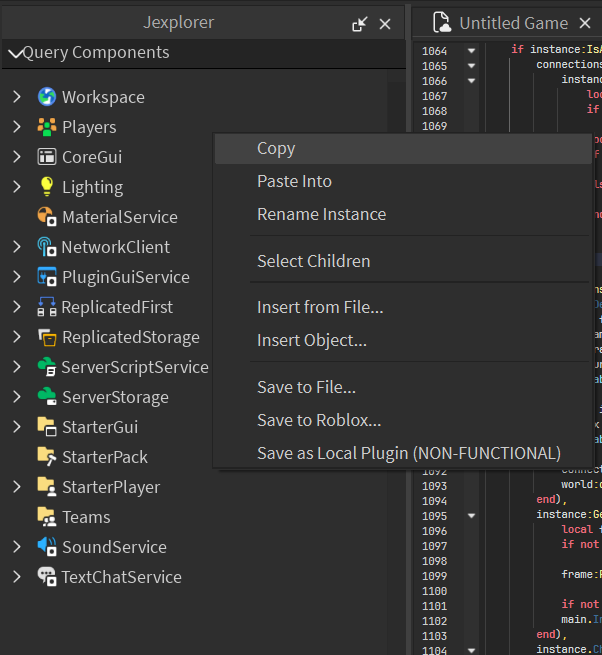Choose Save to Roblox... menu entry
This screenshot has height=655, width=602.
point(403,420)
